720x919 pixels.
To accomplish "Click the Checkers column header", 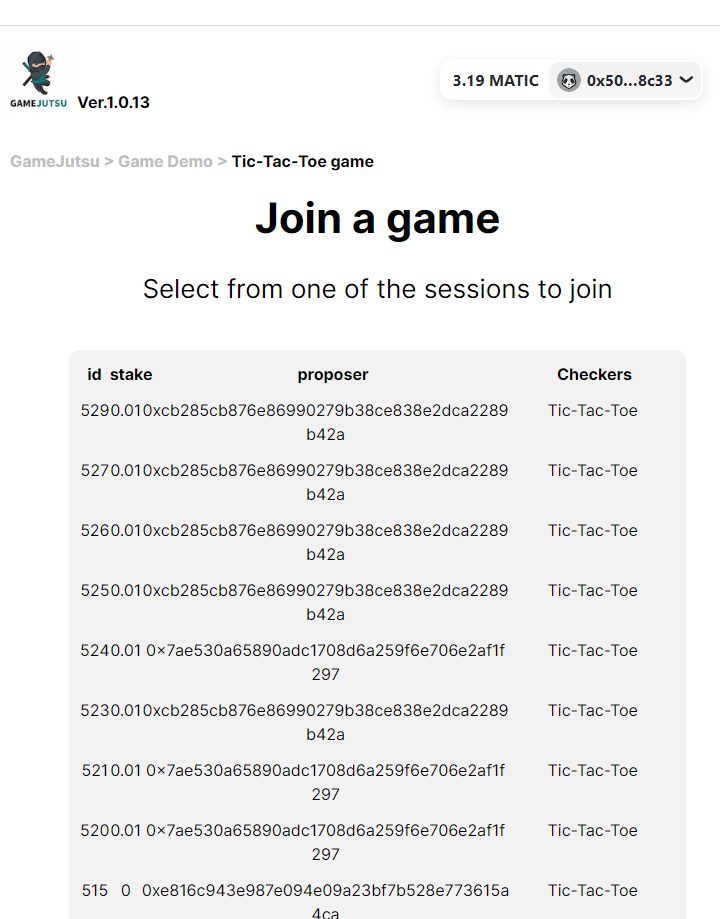I will coord(594,374).
